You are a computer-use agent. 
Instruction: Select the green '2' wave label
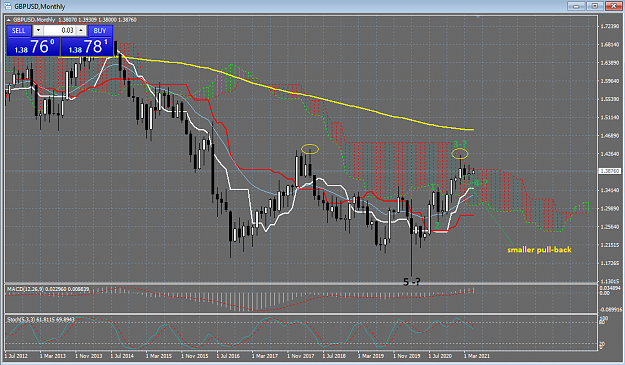(x=437, y=226)
